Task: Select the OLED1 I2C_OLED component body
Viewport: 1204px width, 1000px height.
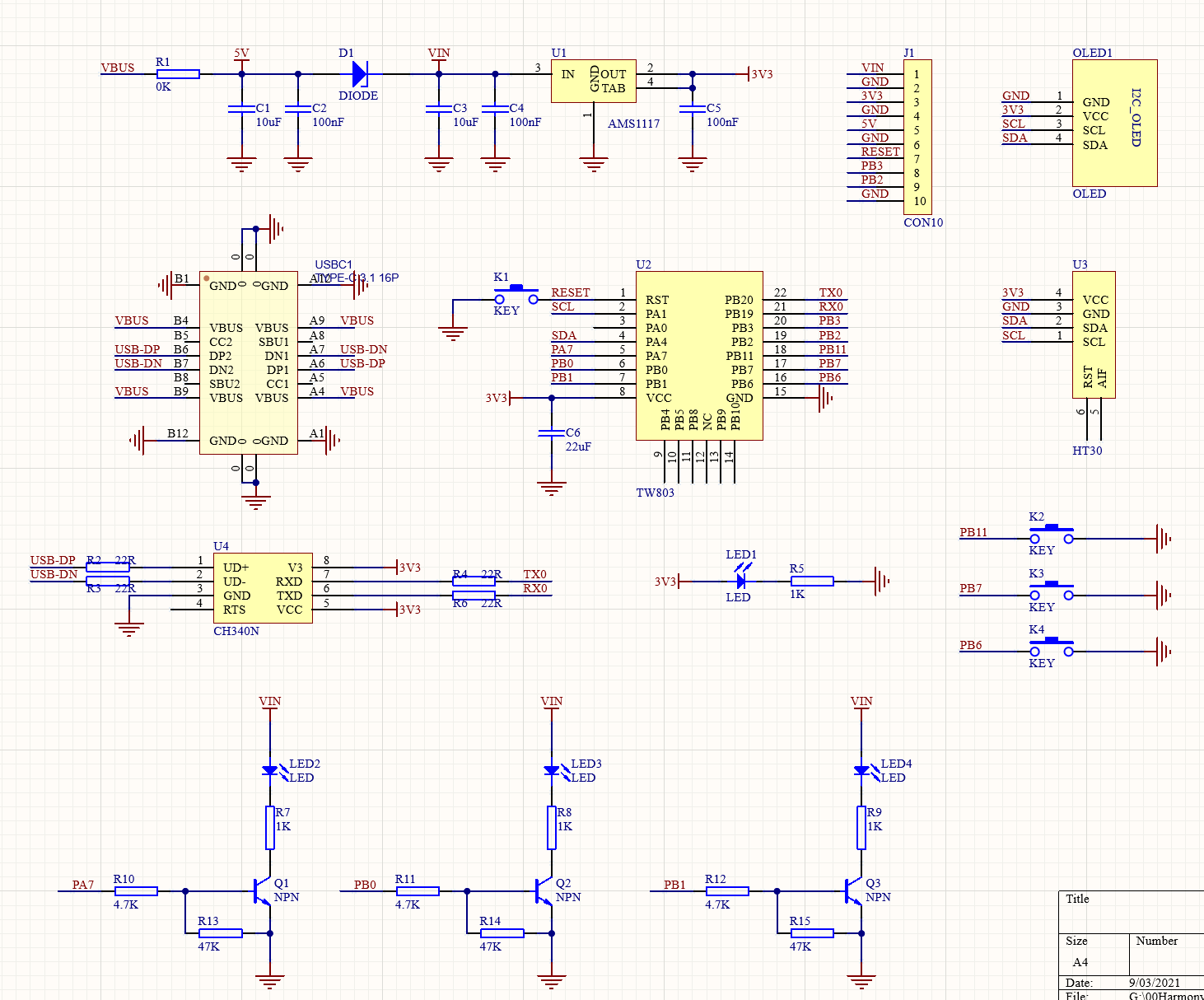Action: tap(1115, 123)
